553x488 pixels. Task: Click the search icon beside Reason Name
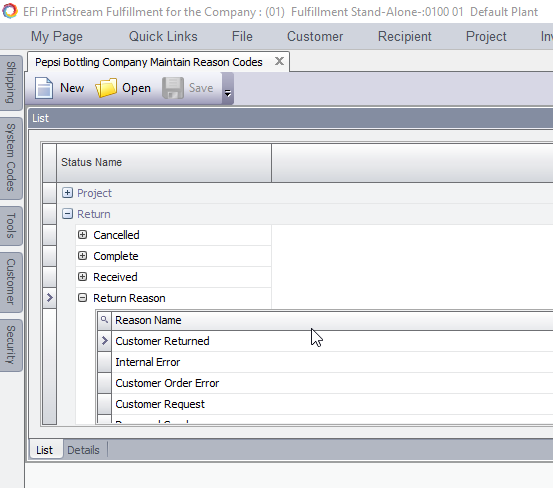point(104,320)
